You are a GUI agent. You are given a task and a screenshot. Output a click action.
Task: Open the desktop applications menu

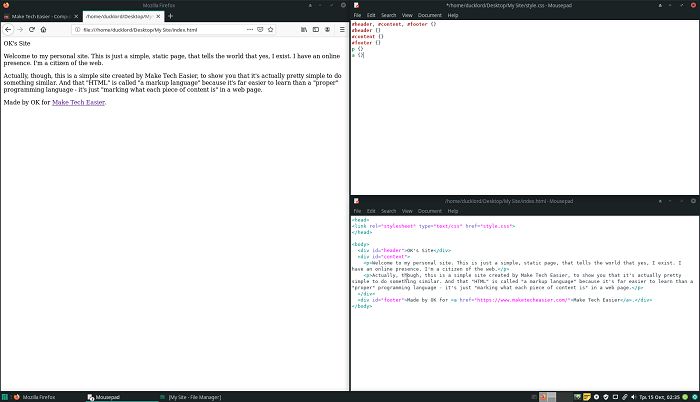click(4, 397)
